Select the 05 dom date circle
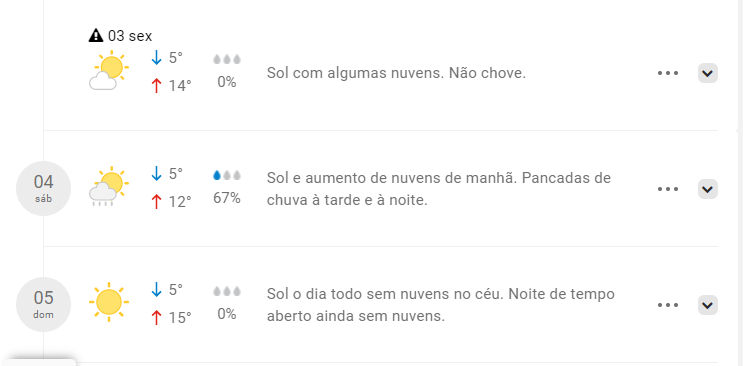743x366 pixels. point(44,304)
